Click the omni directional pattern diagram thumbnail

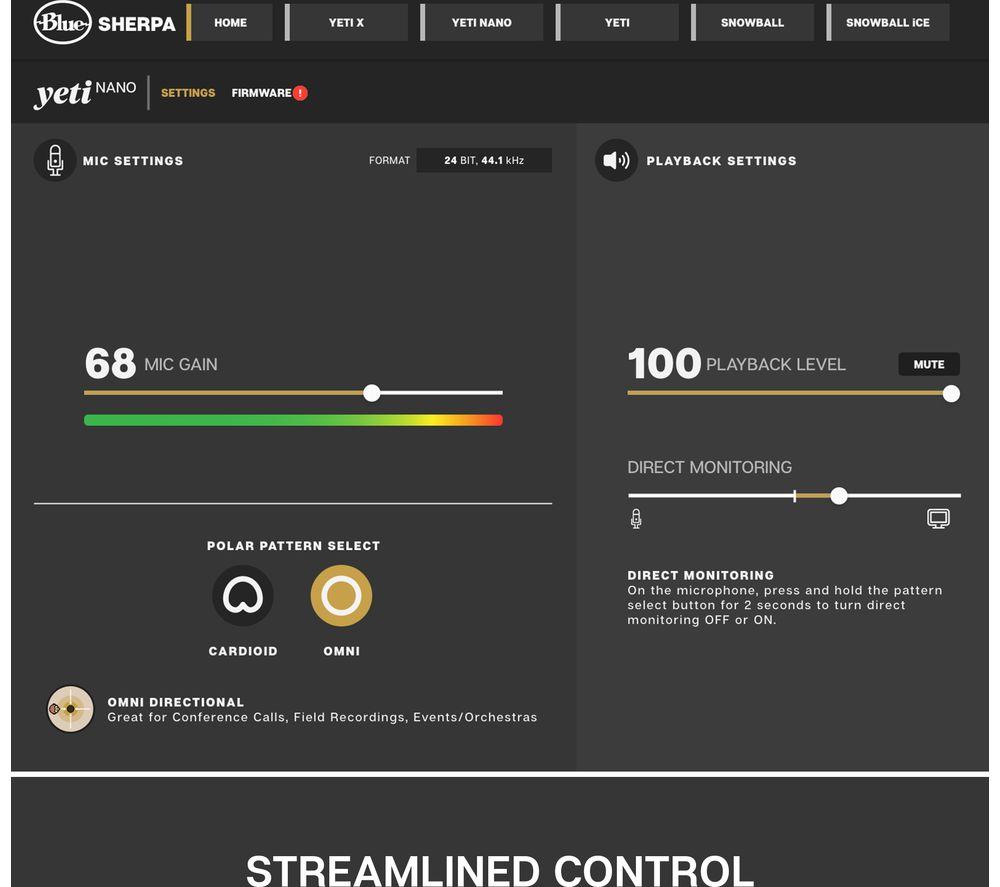point(70,708)
